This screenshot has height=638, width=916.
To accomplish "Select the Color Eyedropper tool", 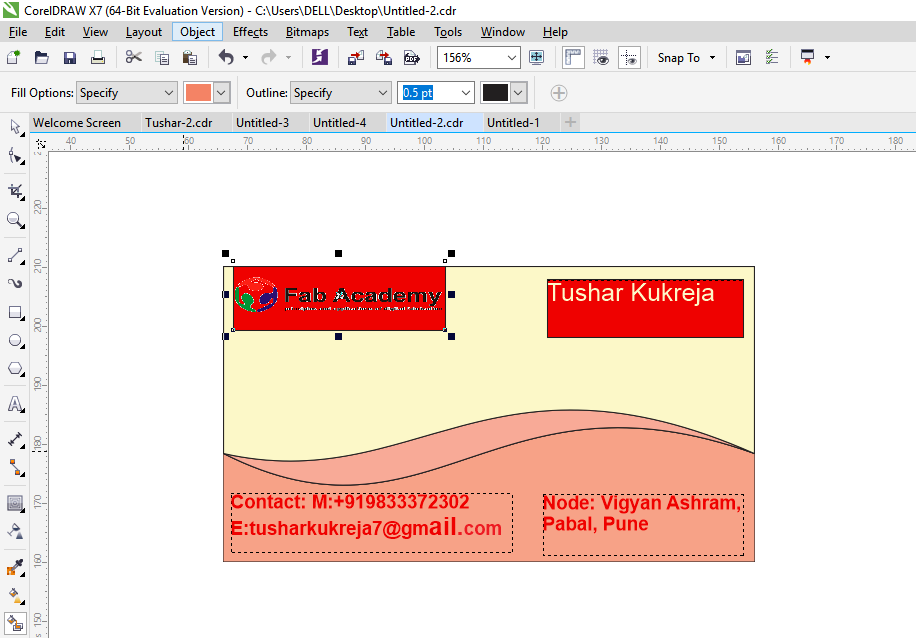I will click(15, 567).
